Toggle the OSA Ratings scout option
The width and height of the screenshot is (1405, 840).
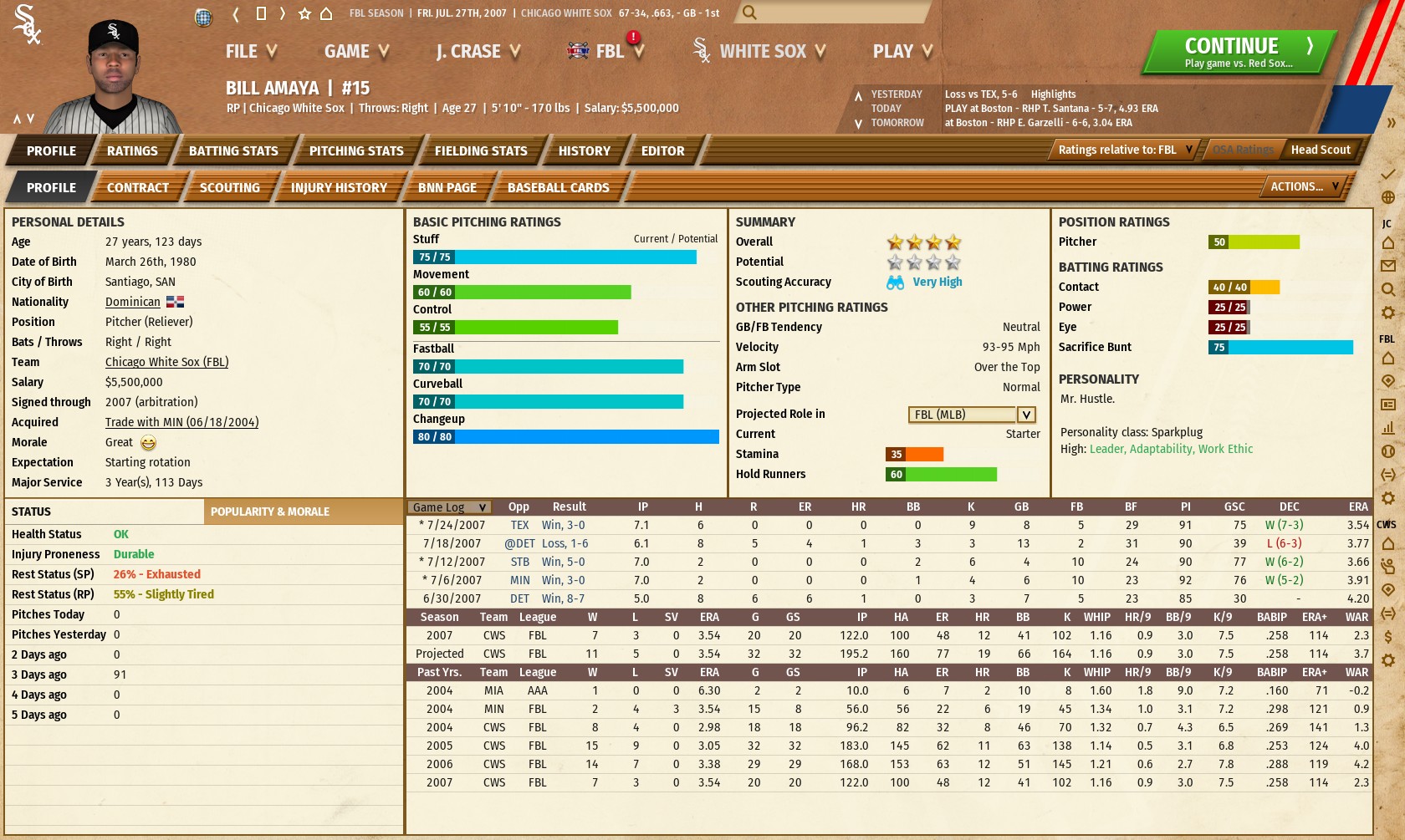1243,150
